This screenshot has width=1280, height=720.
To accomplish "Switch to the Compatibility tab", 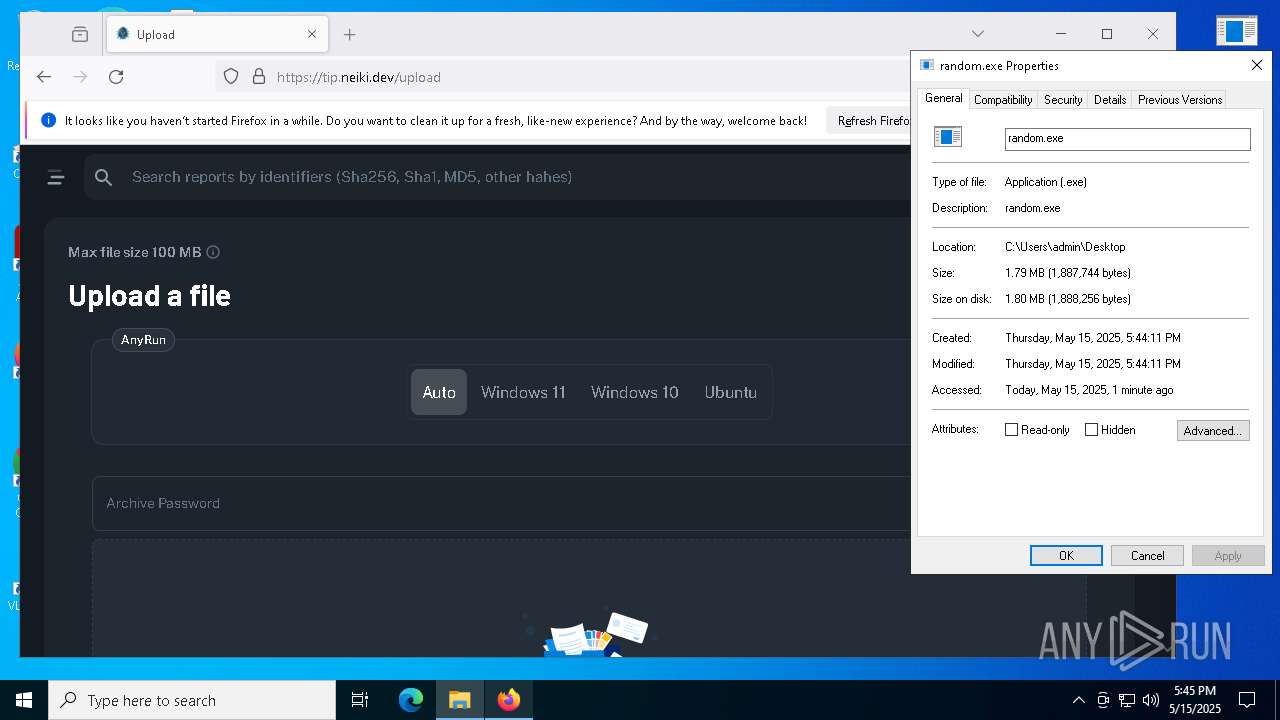I will click(x=1003, y=100).
